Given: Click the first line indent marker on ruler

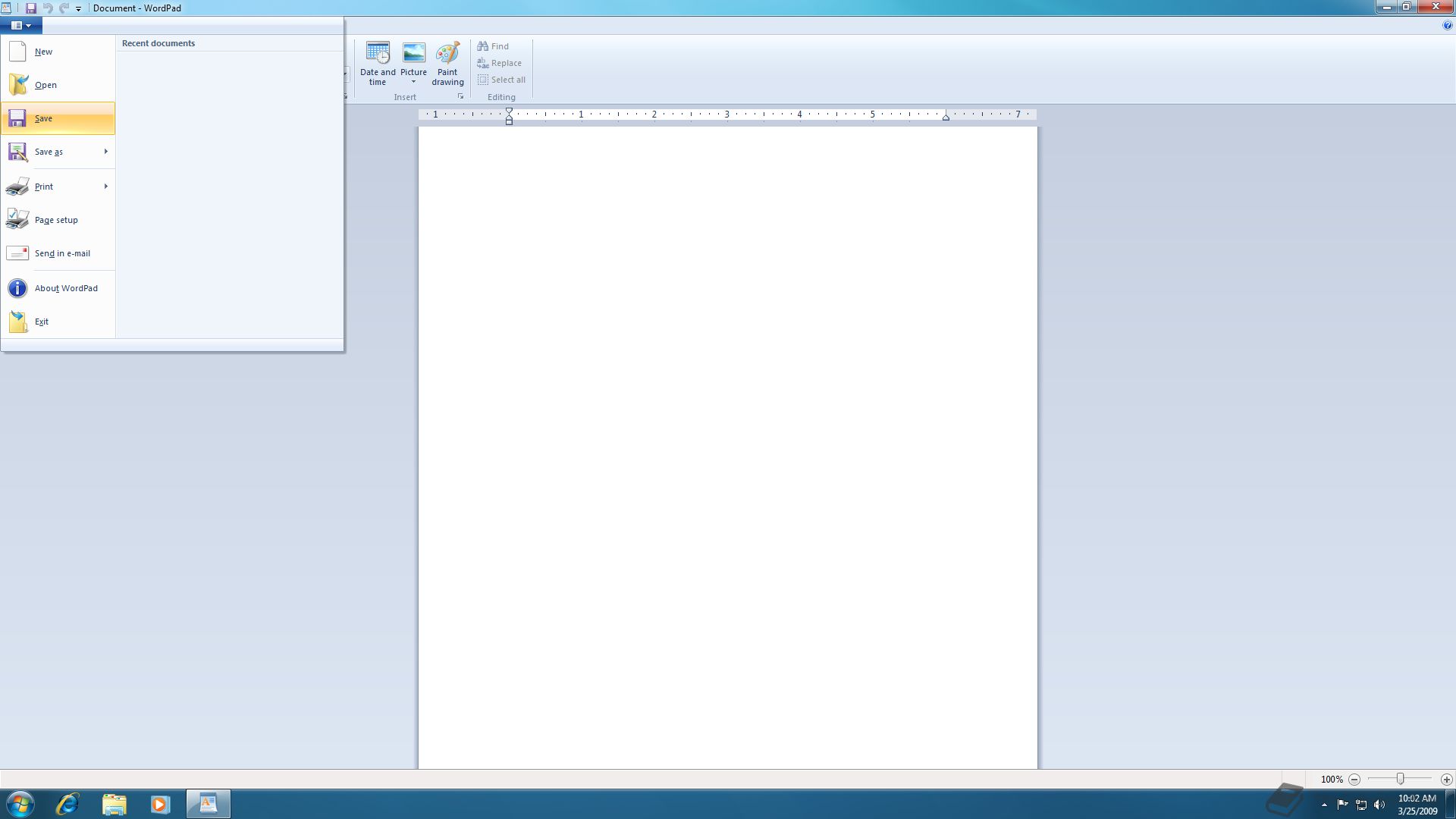Looking at the screenshot, I should click(510, 111).
